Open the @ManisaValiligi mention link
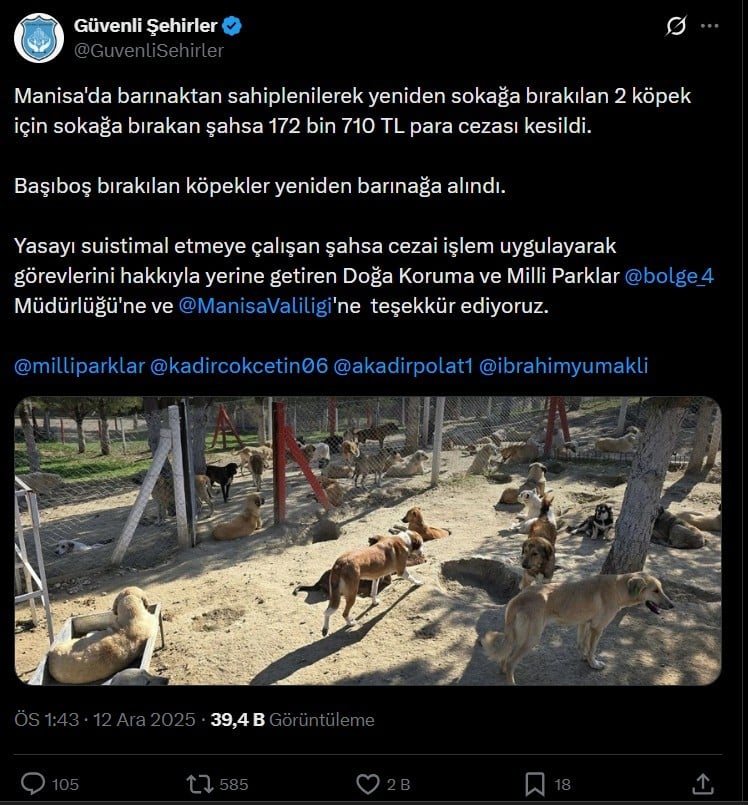 [x=255, y=306]
